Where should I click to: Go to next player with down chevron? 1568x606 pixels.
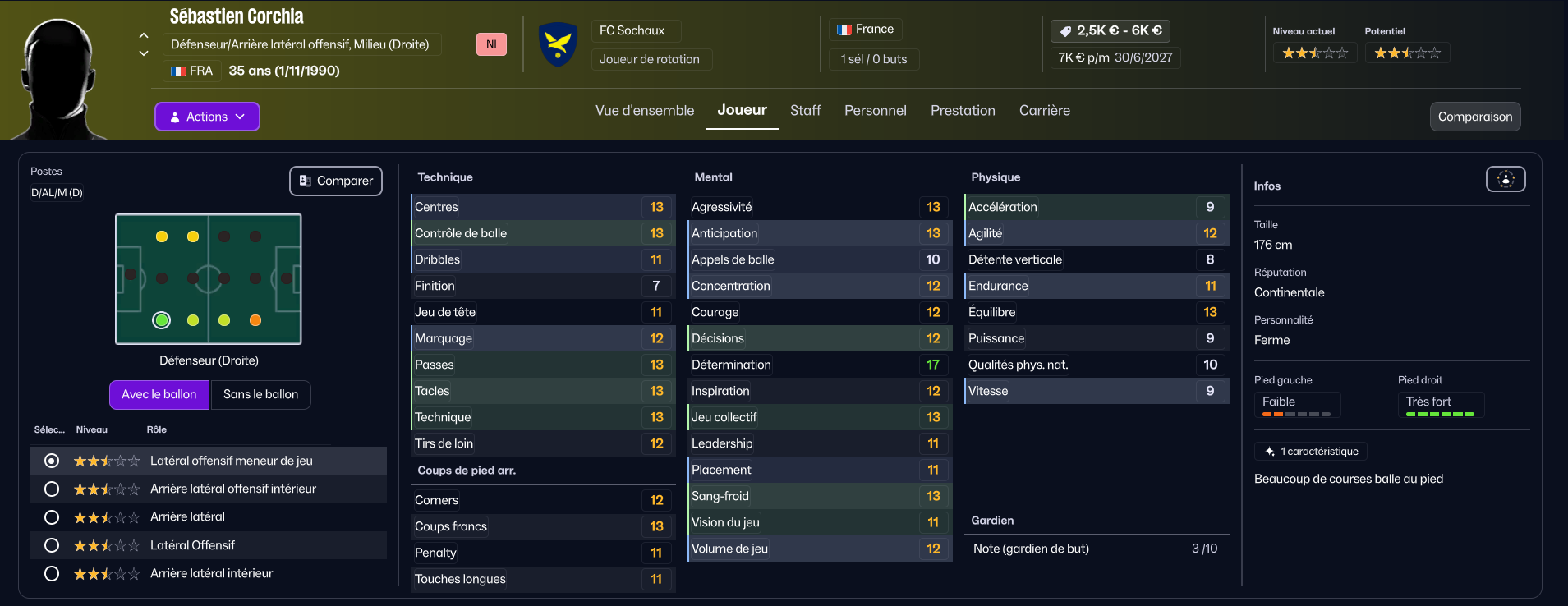[x=144, y=53]
